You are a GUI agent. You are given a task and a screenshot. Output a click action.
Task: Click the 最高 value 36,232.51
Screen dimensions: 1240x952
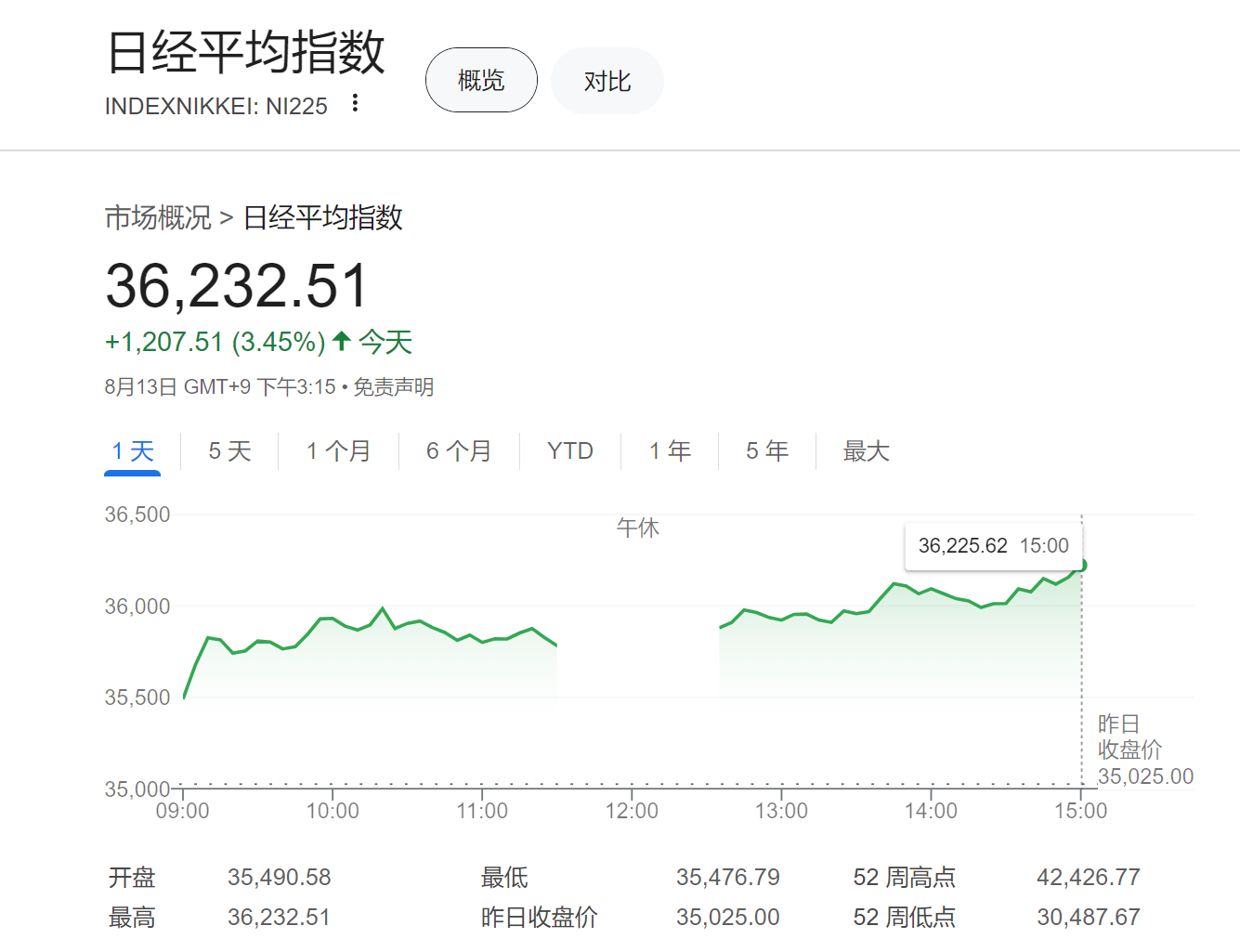click(280, 917)
